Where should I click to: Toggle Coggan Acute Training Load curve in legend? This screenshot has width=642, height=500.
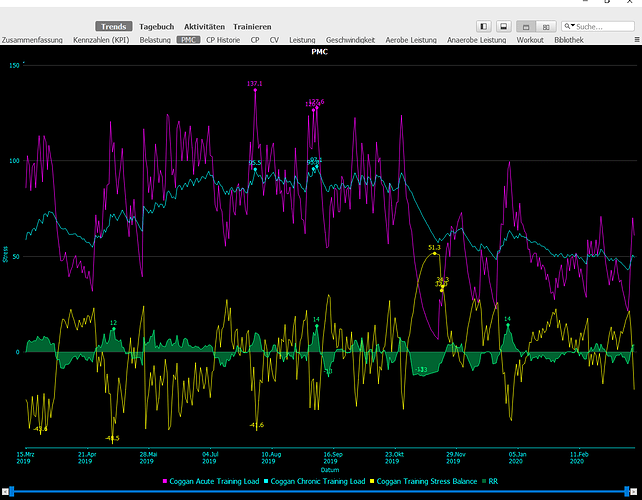pyautogui.click(x=211, y=481)
